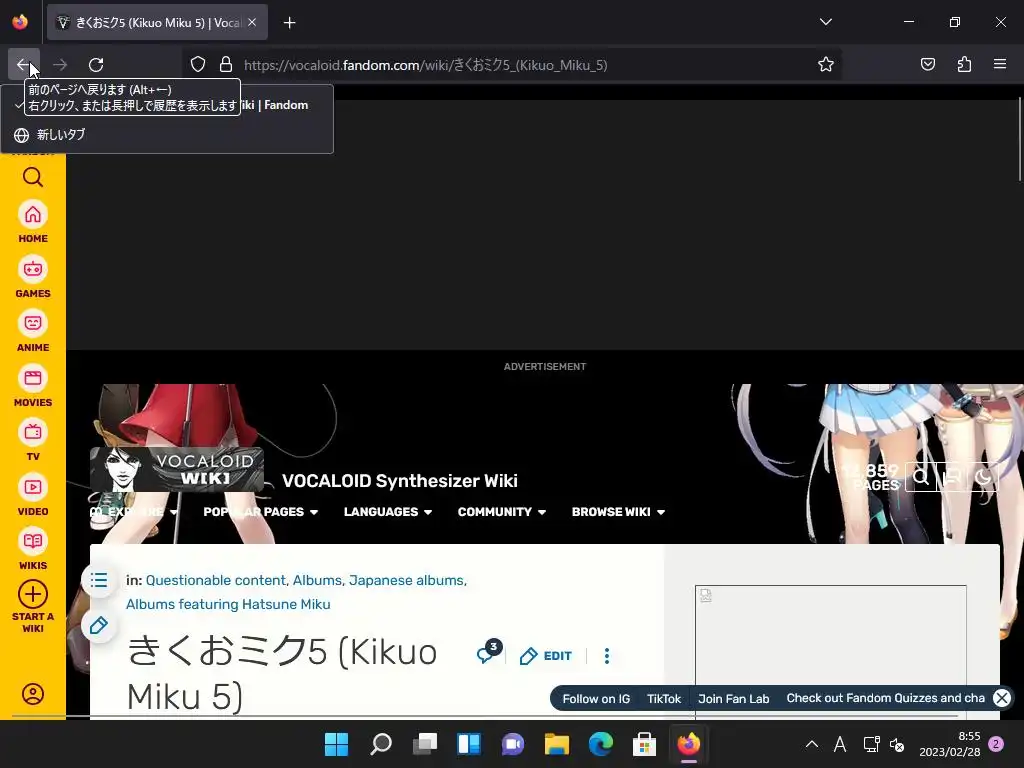Click the wiki search magnifier icon
1024x768 pixels.
coord(921,477)
